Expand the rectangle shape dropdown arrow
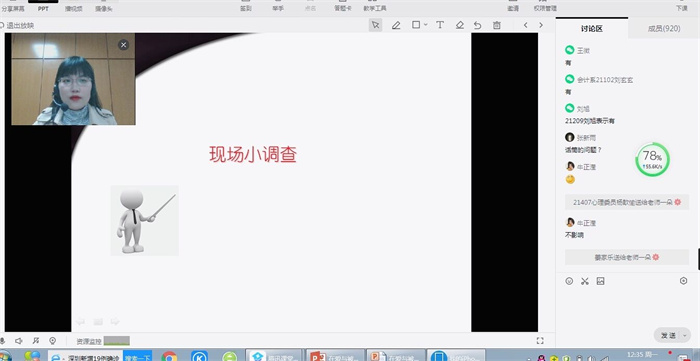This screenshot has height=361, width=700. (425, 25)
